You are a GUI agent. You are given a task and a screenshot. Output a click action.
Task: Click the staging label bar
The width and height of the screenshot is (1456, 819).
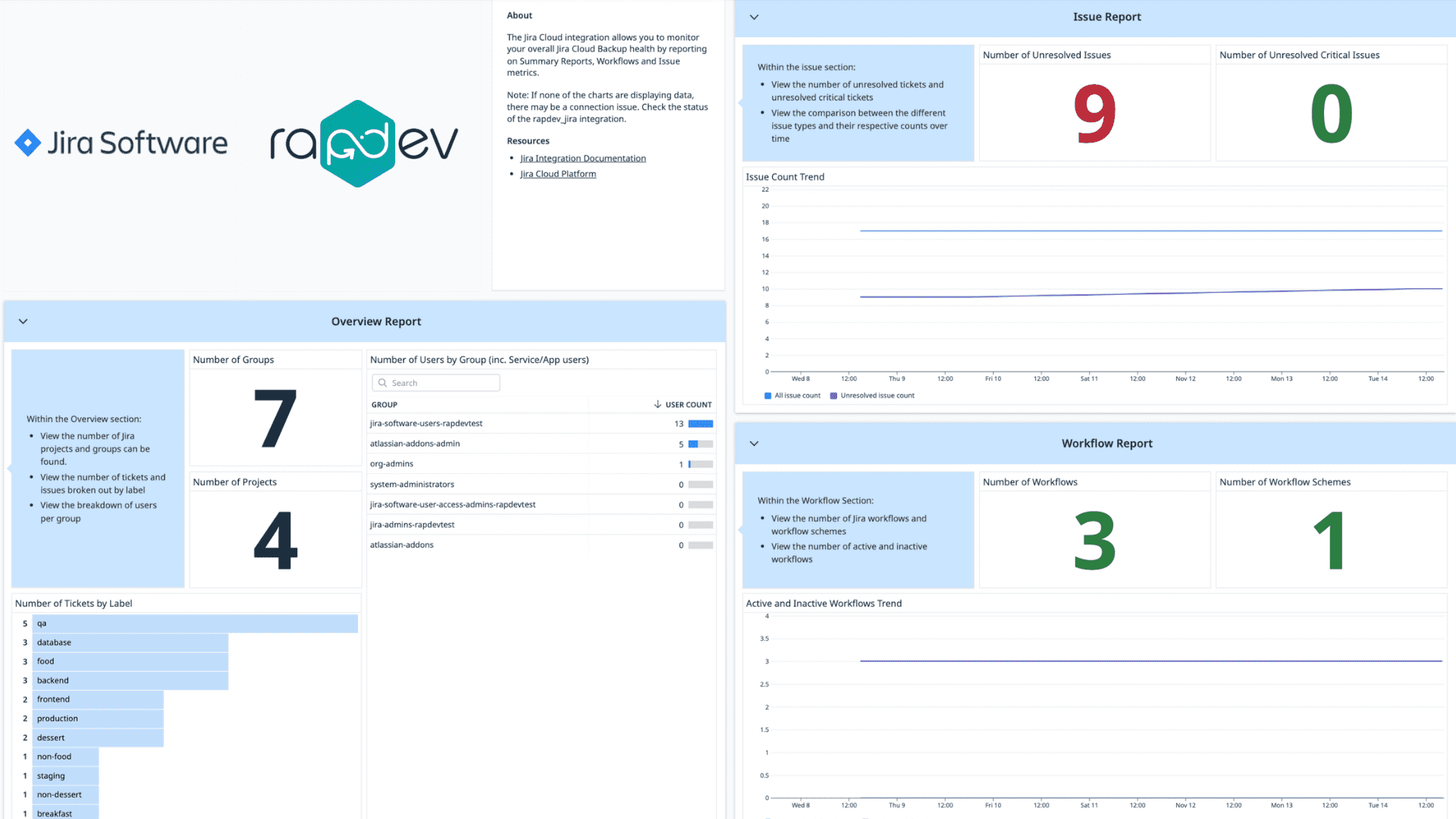point(65,776)
